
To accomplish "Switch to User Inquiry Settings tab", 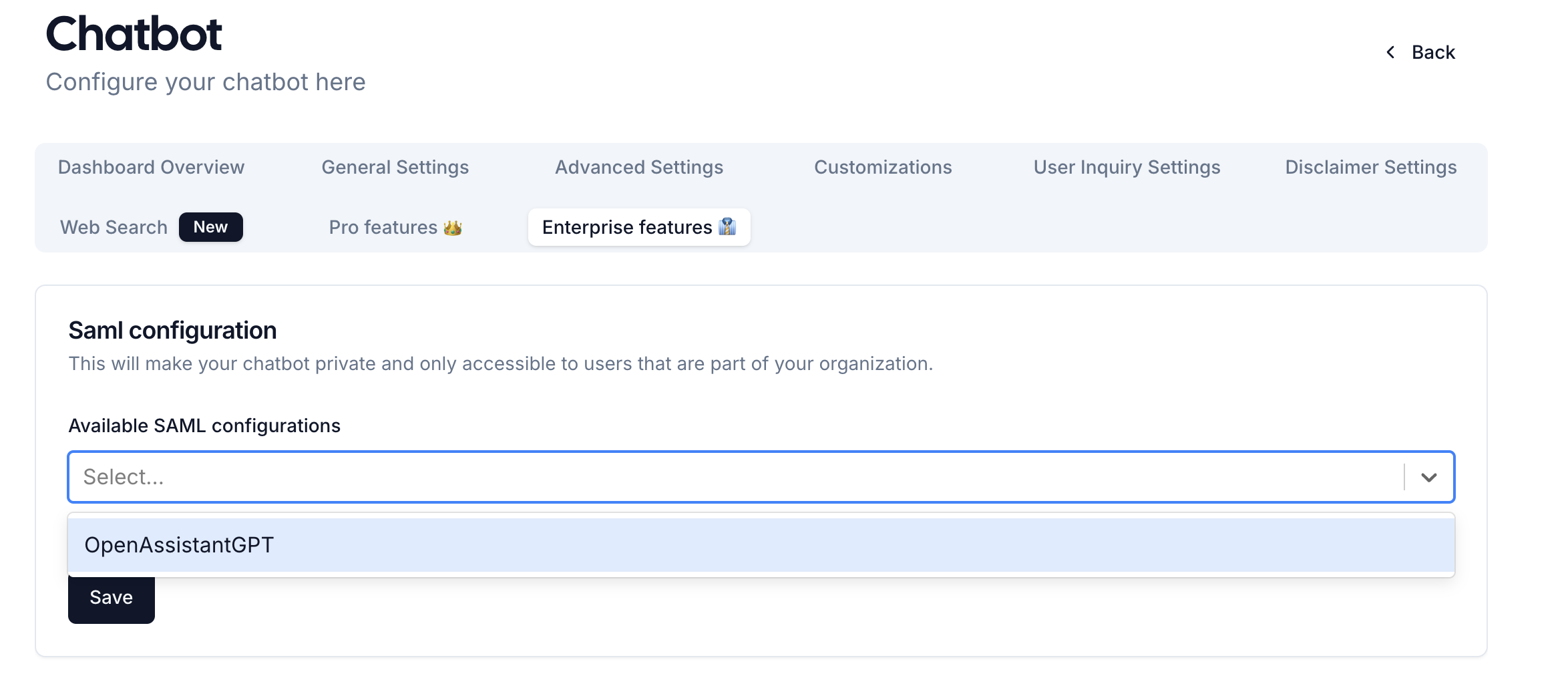I will click(x=1127, y=167).
